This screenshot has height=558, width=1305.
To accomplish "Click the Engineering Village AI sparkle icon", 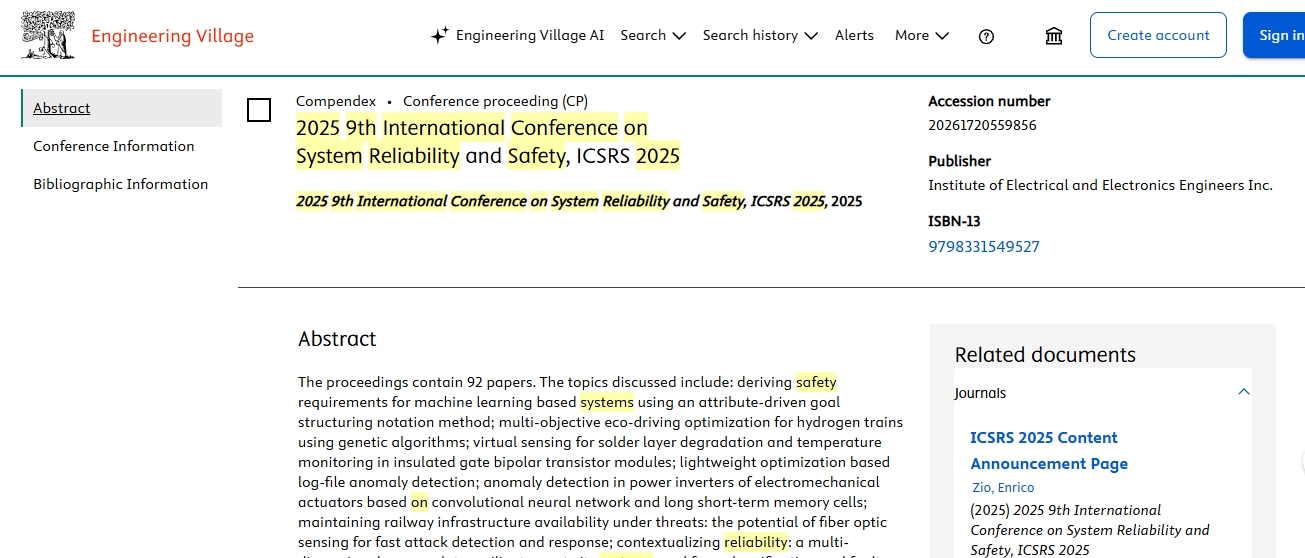I will tap(439, 36).
